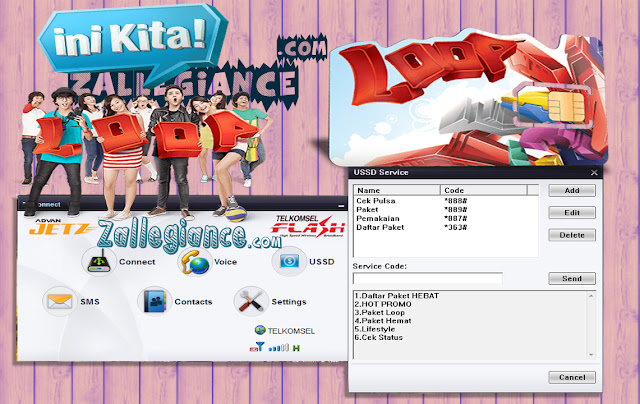
Task: Click '6.Cek Status' response line
Action: click(379, 338)
